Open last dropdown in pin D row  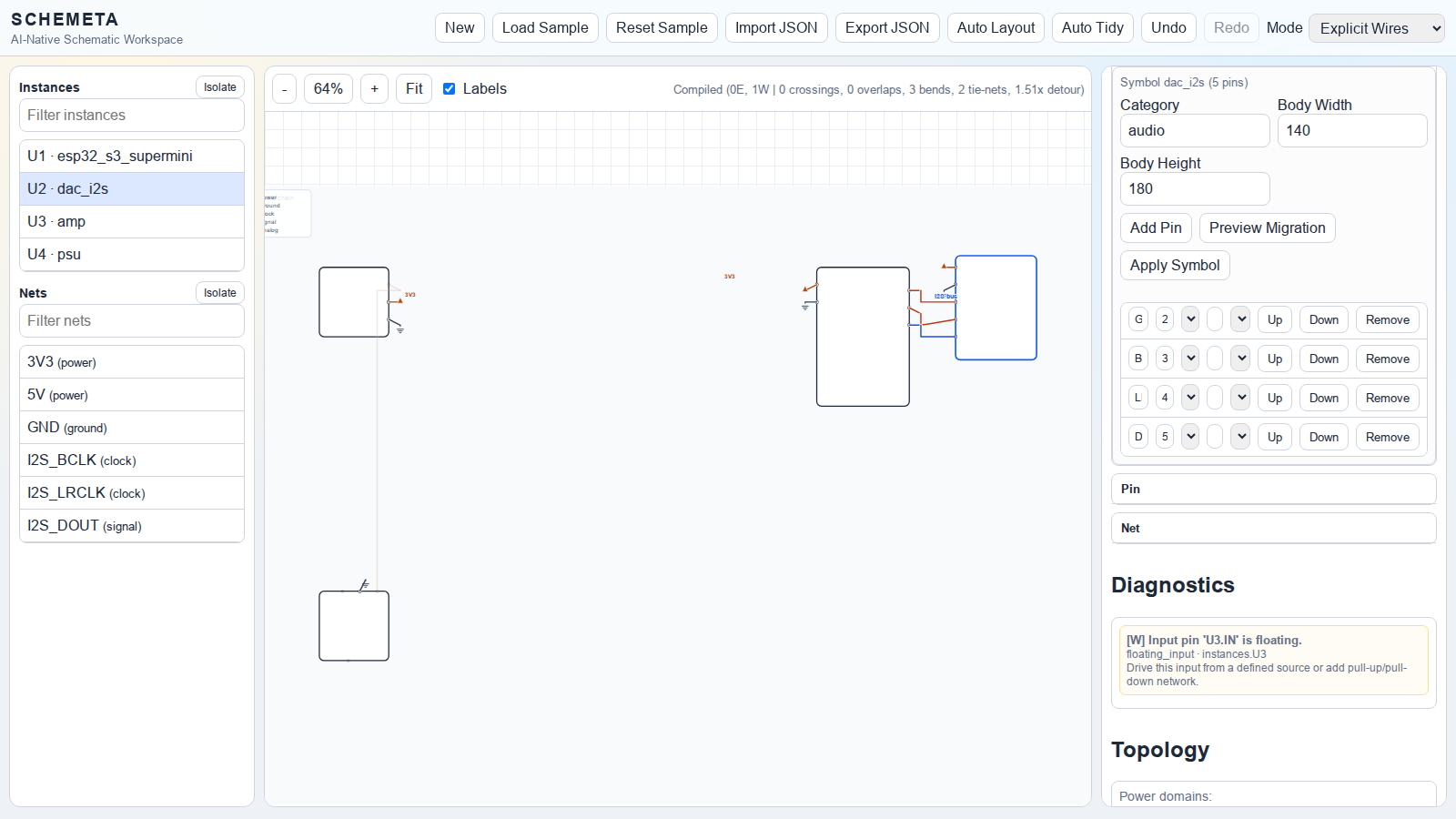click(1241, 437)
